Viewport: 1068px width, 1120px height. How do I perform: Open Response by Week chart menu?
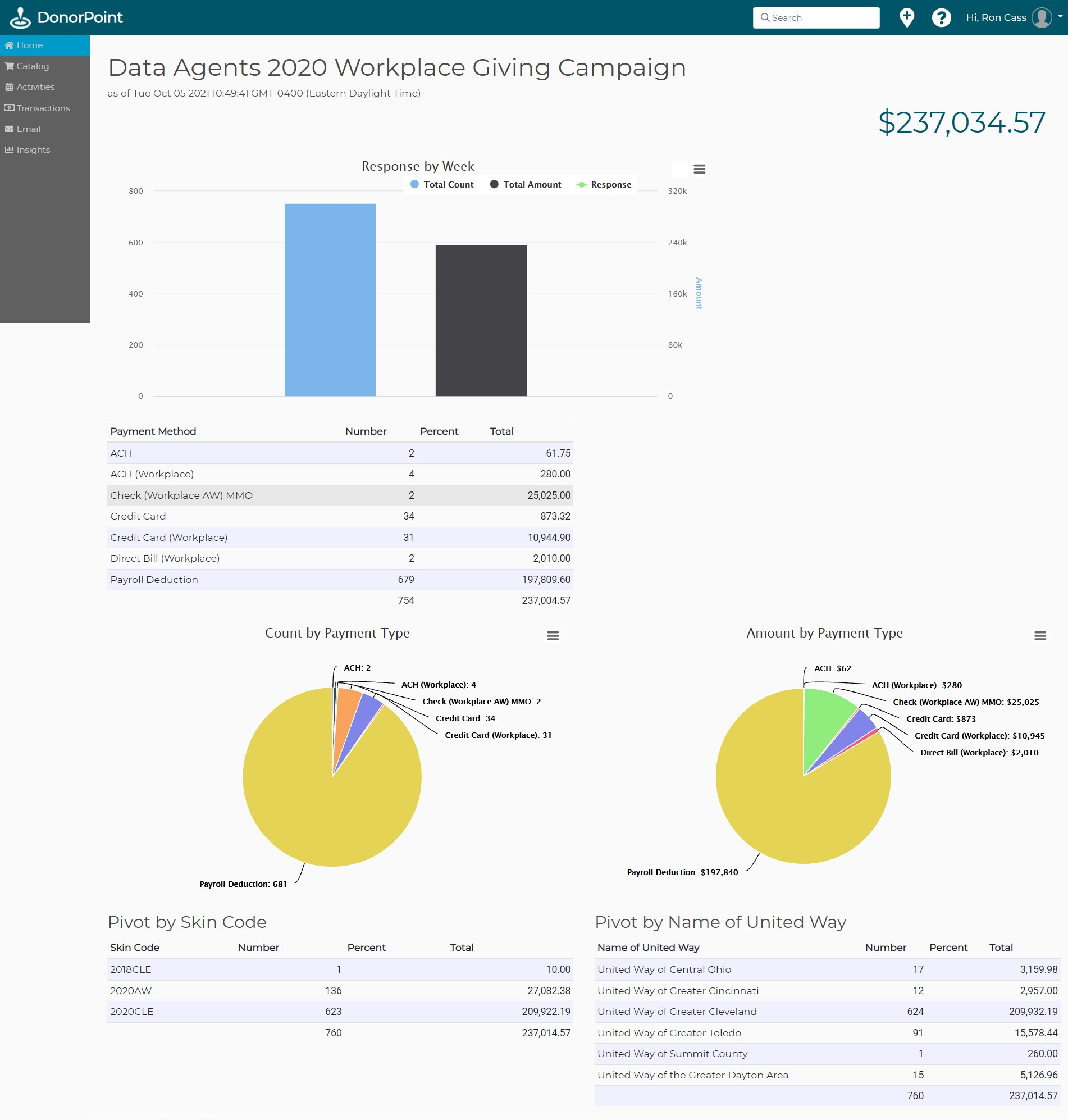tap(699, 169)
